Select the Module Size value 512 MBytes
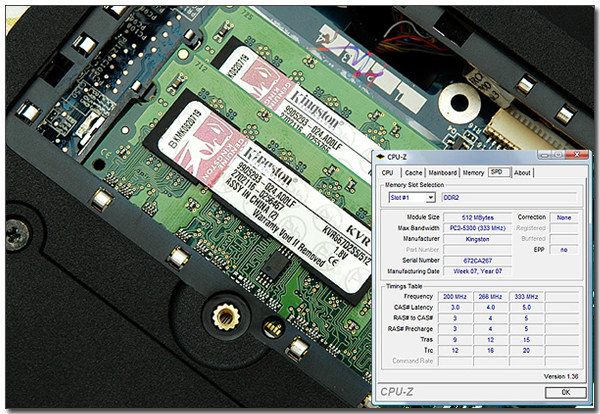 (477, 217)
